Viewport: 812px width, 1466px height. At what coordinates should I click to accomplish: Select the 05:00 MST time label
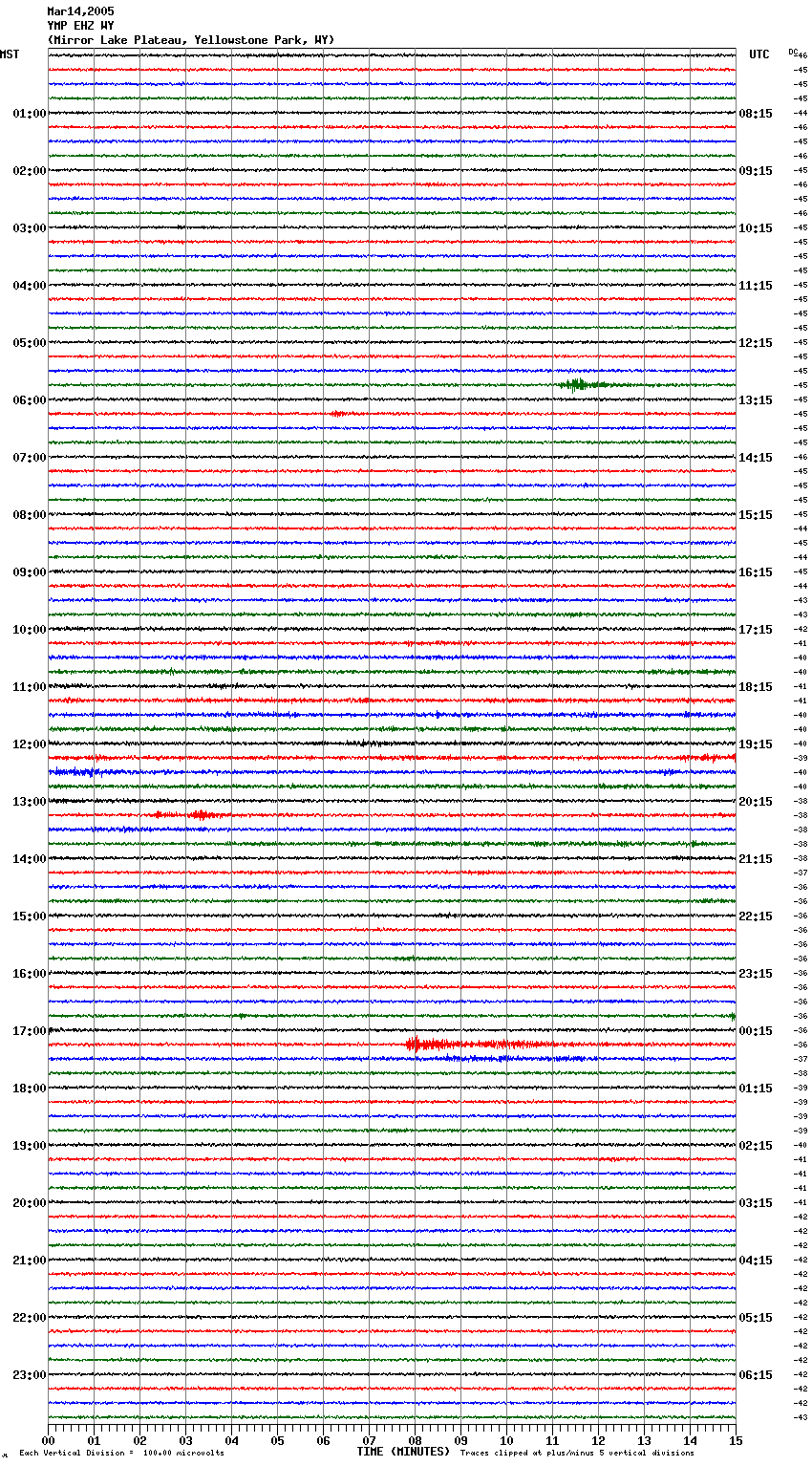click(30, 343)
